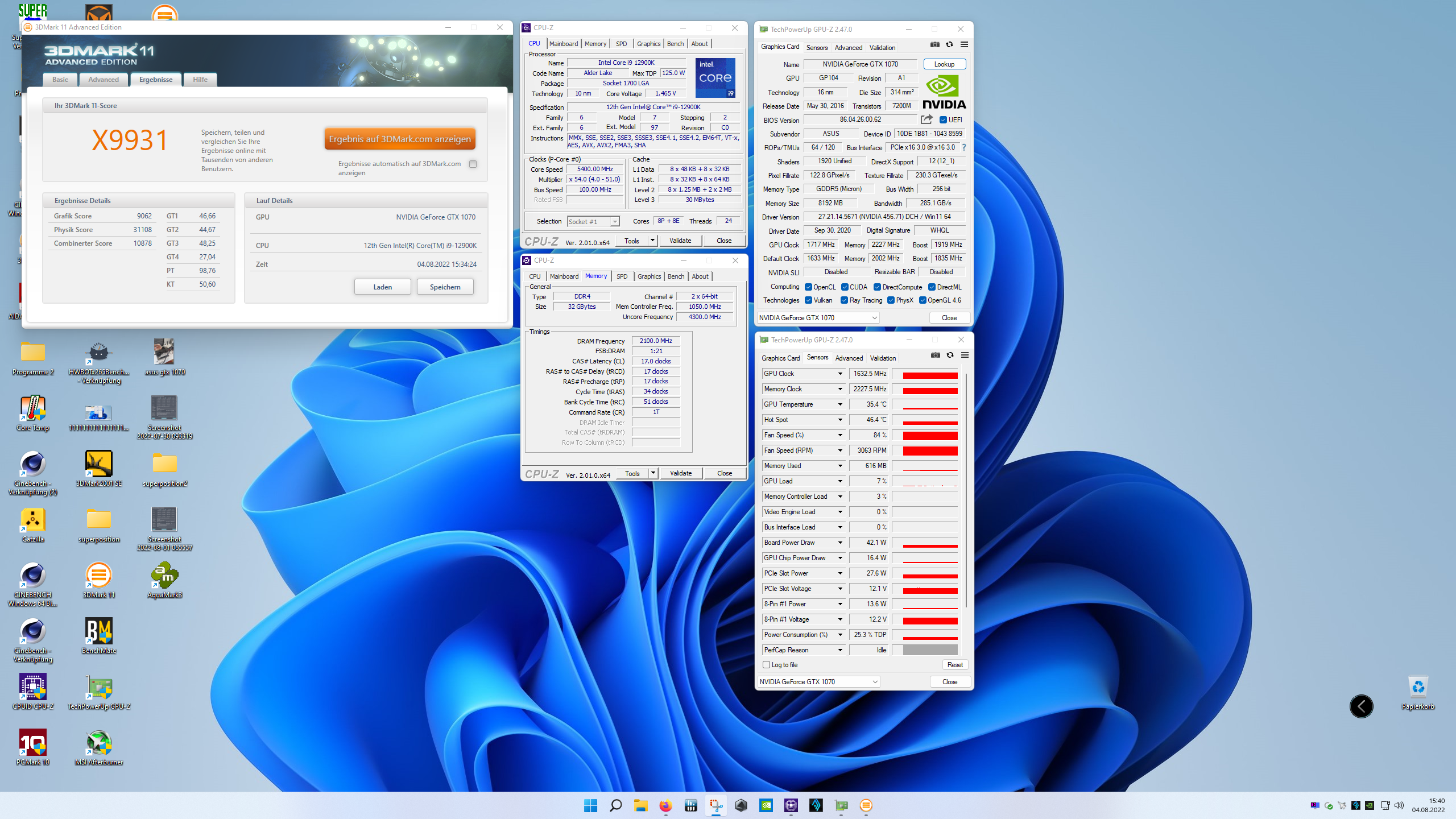Screen dimensions: 1456x819
Task: Switch to the Hilfe tab in 3DMark 11
Action: pos(200,80)
